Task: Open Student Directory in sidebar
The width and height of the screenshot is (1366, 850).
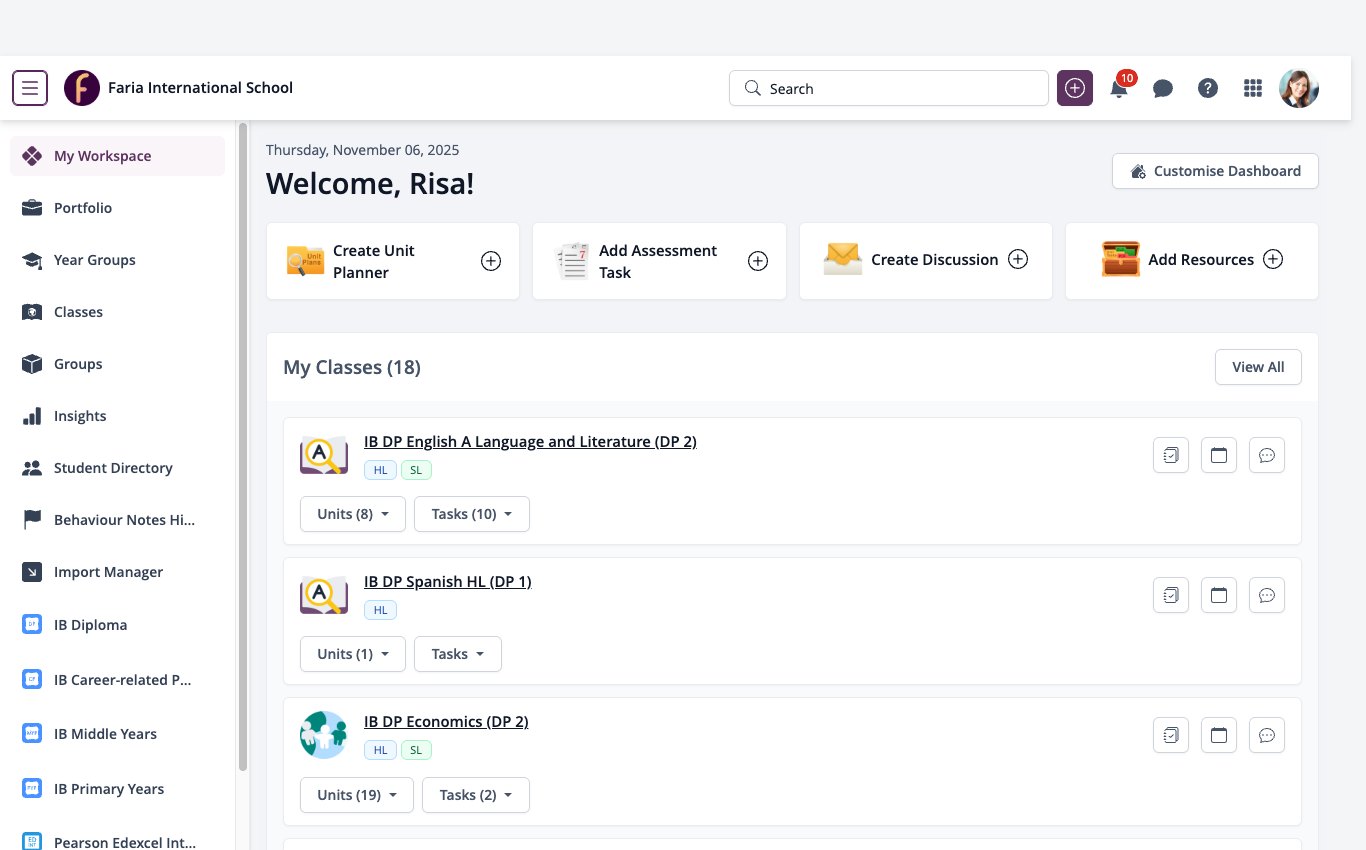Action: pyautogui.click(x=118, y=468)
